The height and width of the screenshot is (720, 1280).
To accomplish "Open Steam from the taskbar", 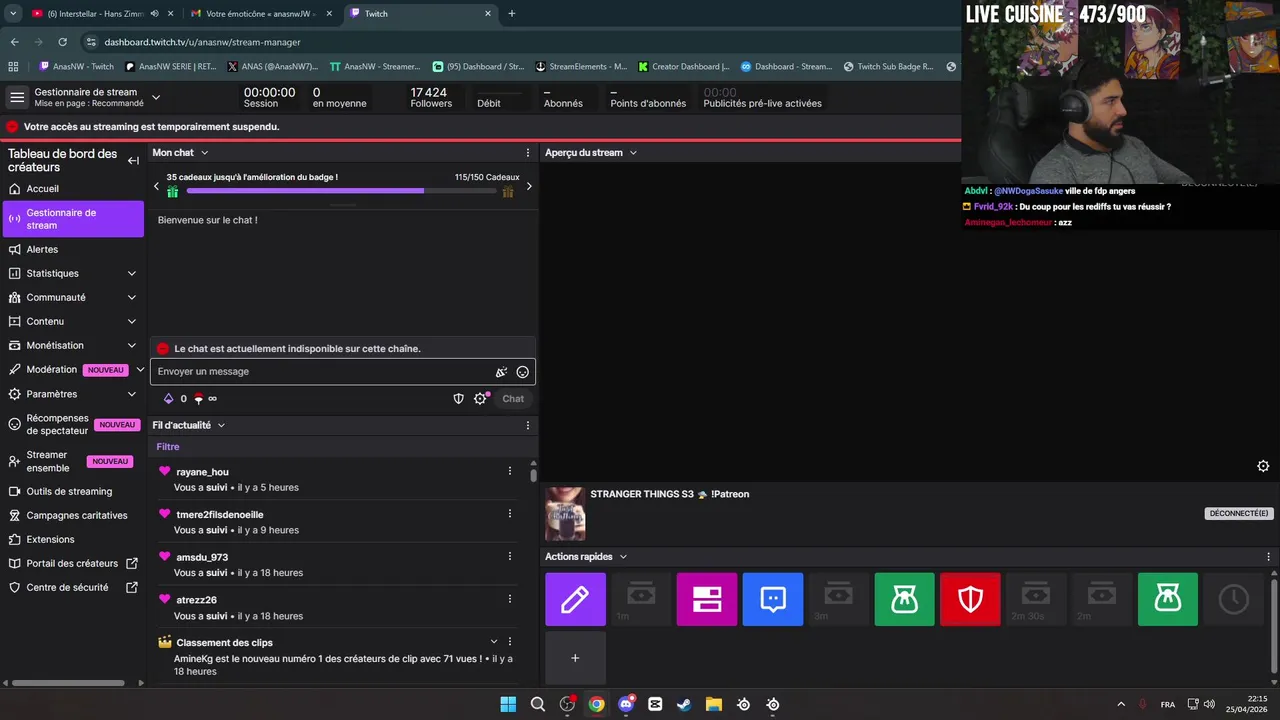I will point(684,704).
